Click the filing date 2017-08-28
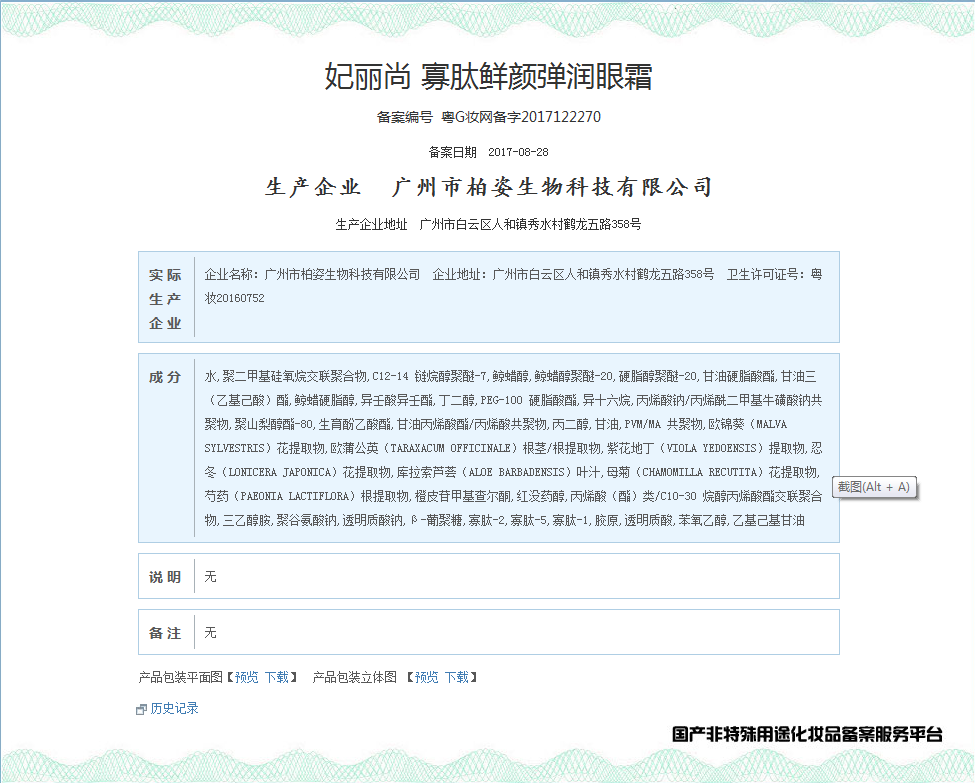The width and height of the screenshot is (975, 783). coord(518,152)
